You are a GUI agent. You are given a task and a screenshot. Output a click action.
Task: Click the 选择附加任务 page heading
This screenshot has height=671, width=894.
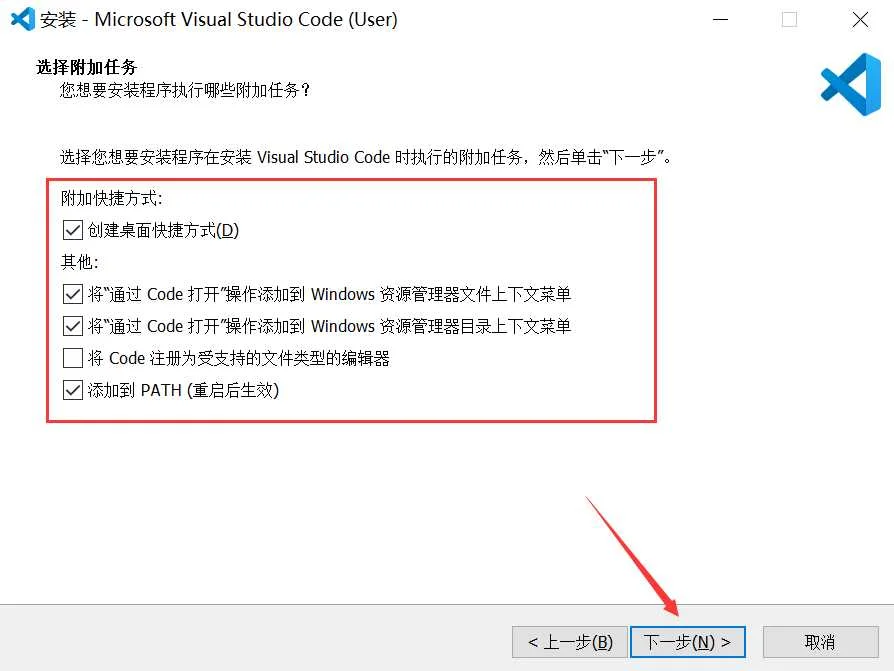(x=87, y=67)
